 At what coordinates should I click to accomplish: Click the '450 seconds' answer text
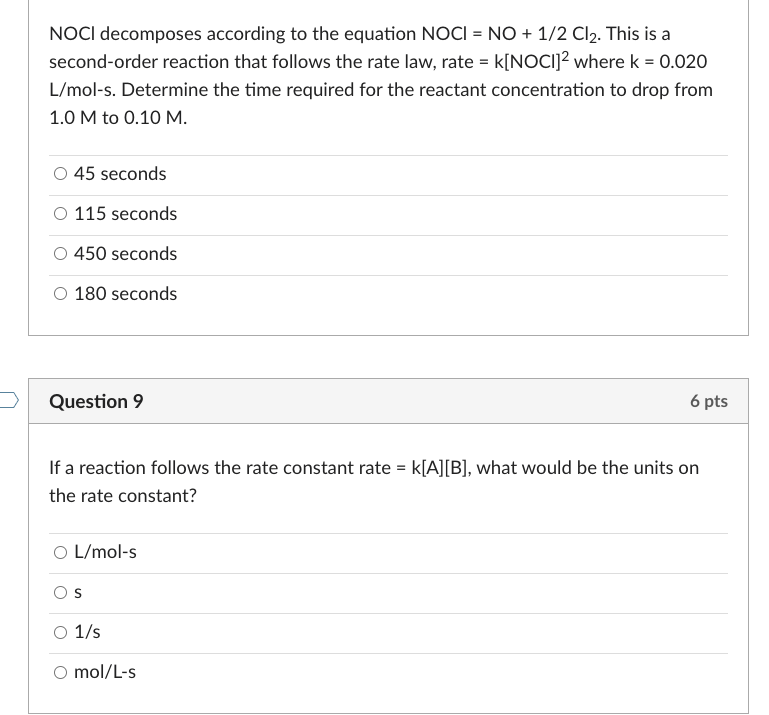(x=126, y=254)
